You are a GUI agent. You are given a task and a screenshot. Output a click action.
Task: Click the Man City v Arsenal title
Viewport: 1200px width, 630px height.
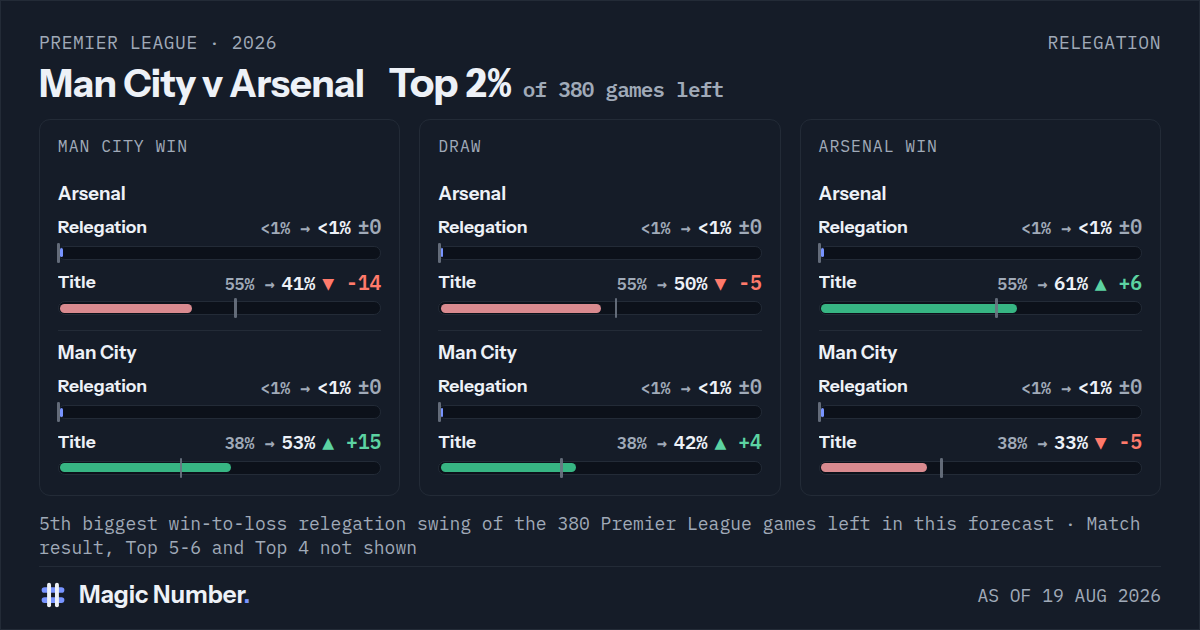point(201,84)
